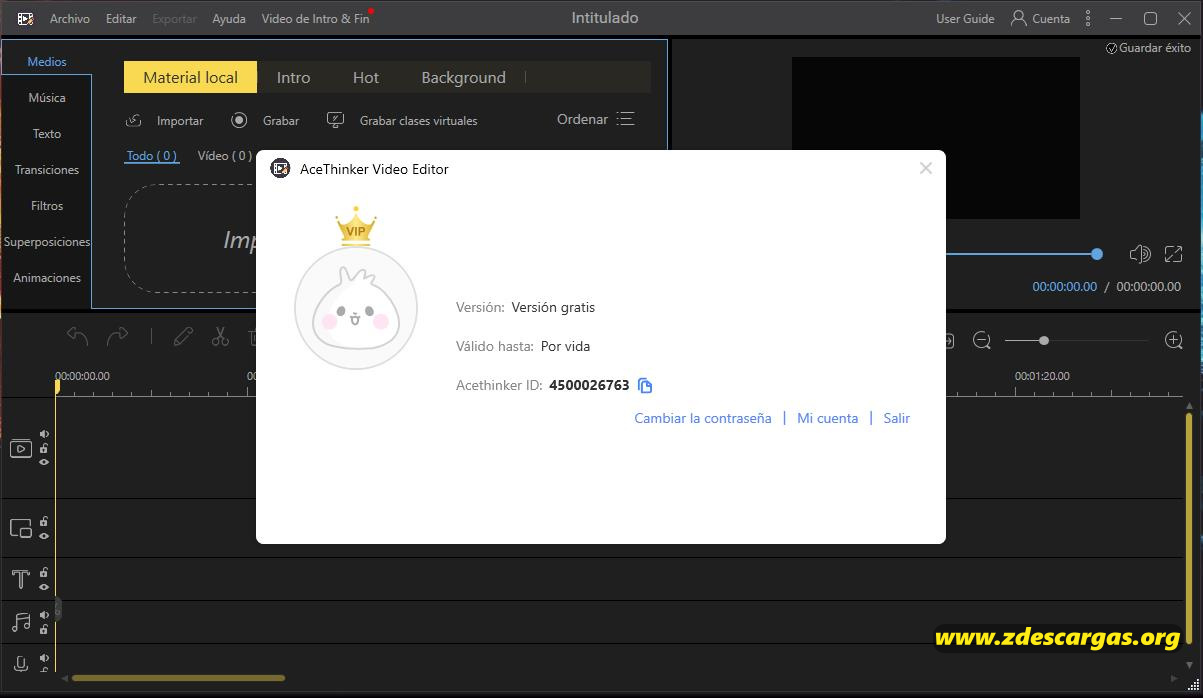Screen dimensions: 1203x698
Task: Toggle lock on the music track
Action: (x=44, y=629)
